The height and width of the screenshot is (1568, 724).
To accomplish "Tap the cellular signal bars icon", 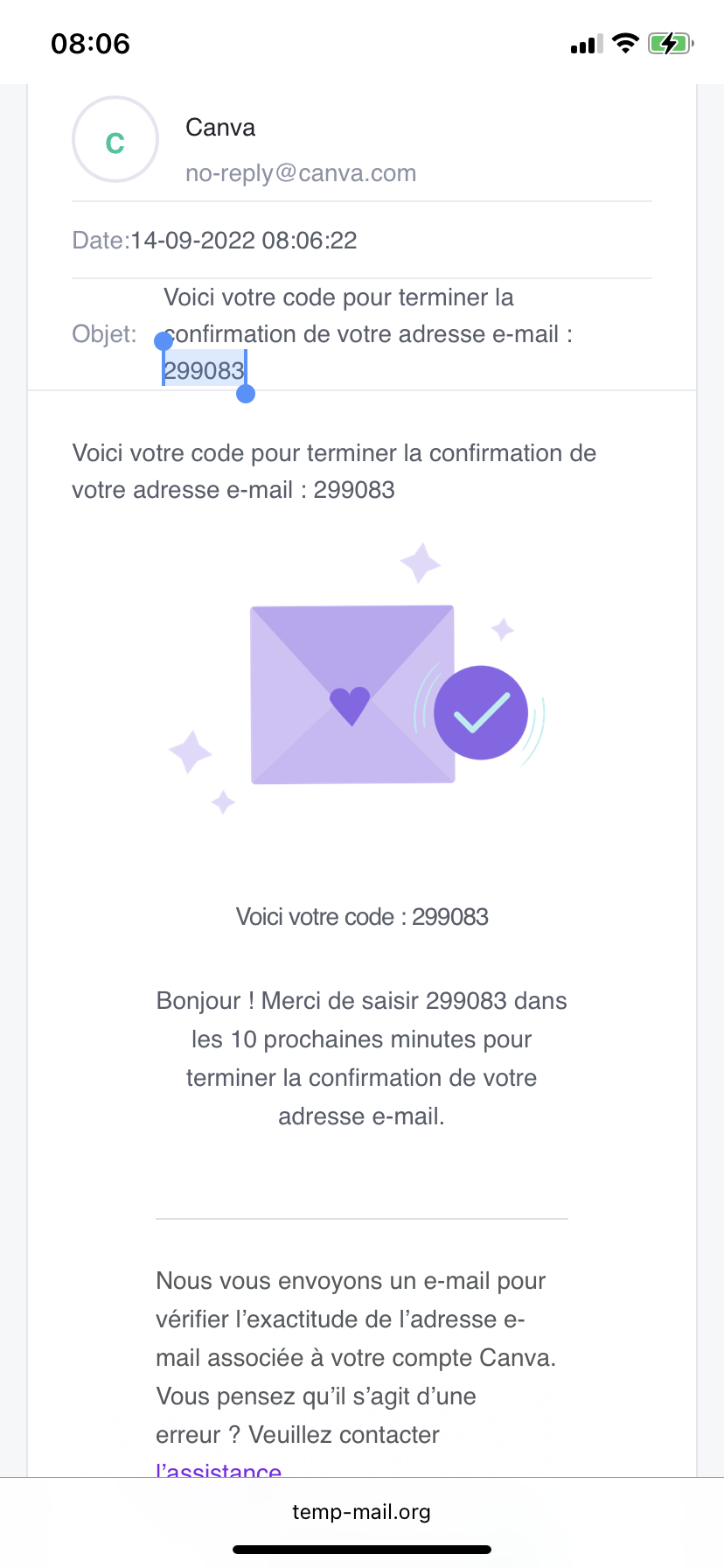I will [x=586, y=44].
